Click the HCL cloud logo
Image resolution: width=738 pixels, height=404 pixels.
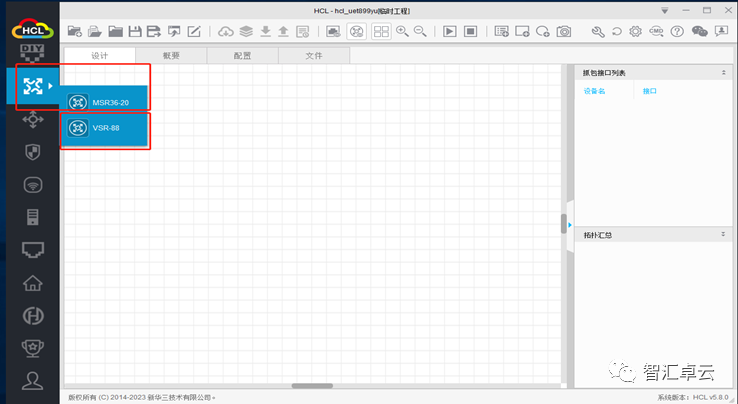(x=32, y=30)
